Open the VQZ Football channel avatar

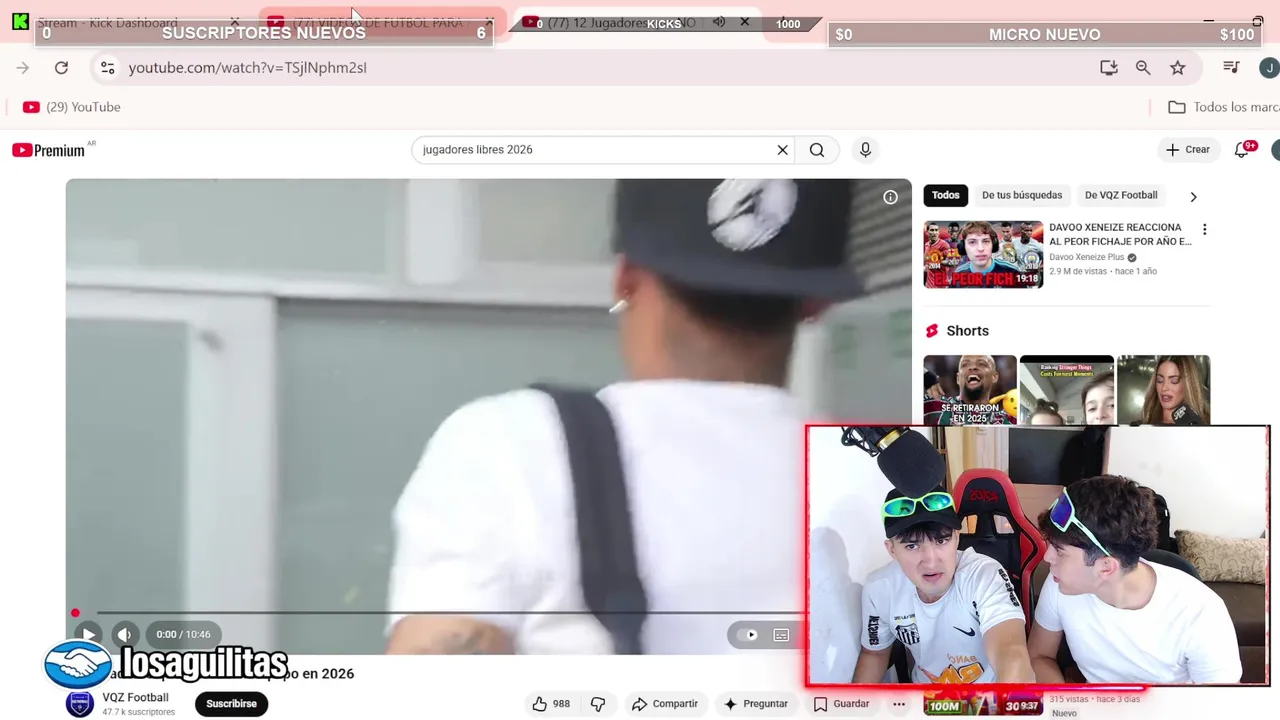click(x=80, y=704)
